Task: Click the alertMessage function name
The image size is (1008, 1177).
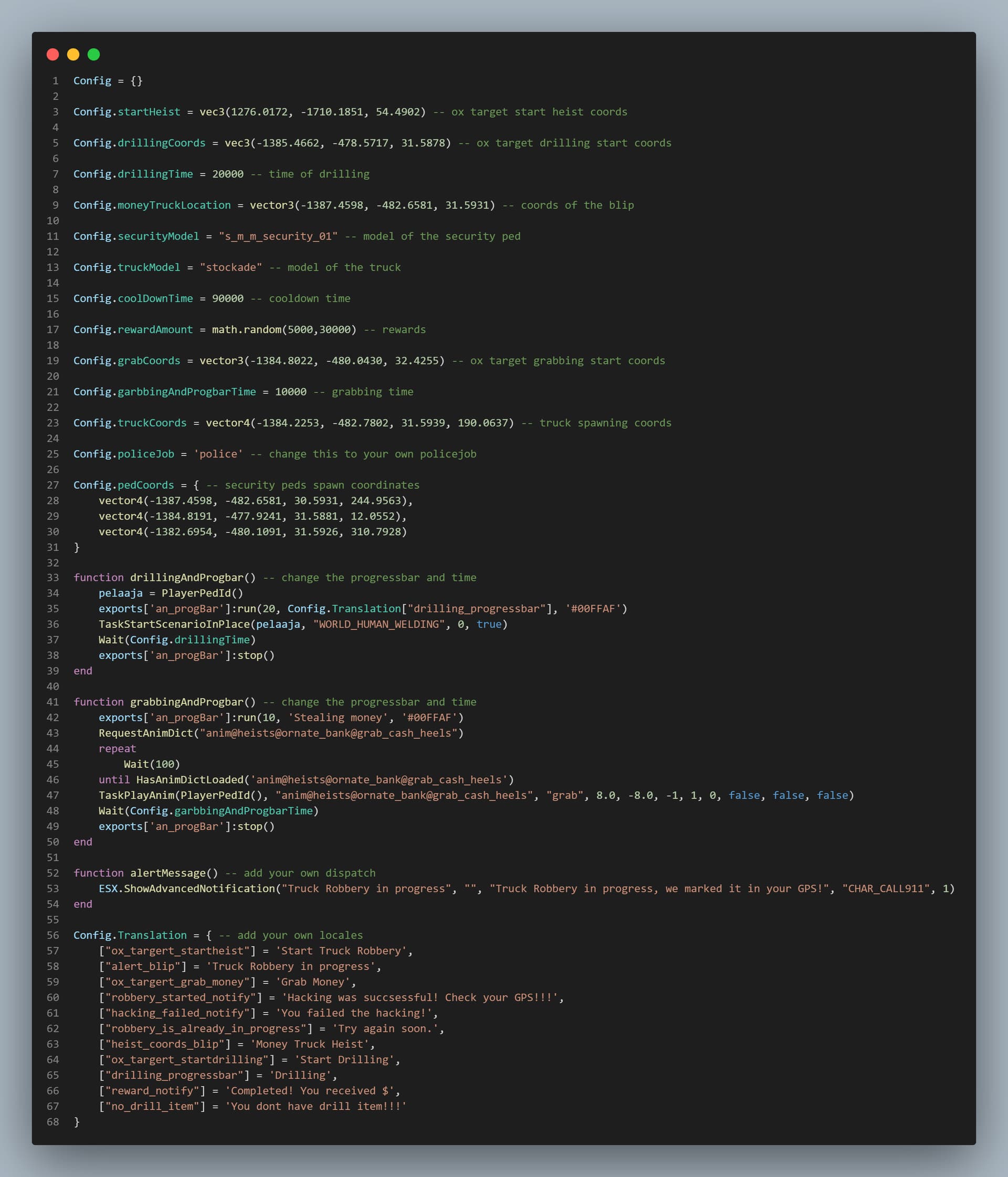Action: tap(168, 873)
